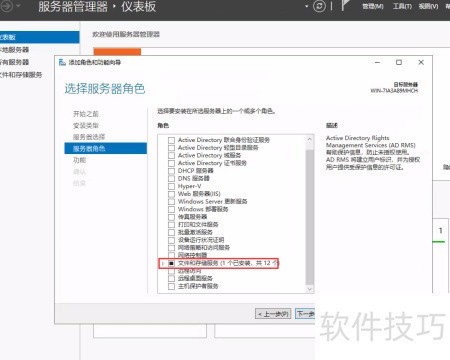Open the history dropdown beside the back arrow
450x360 pixels.
pos(18,6)
